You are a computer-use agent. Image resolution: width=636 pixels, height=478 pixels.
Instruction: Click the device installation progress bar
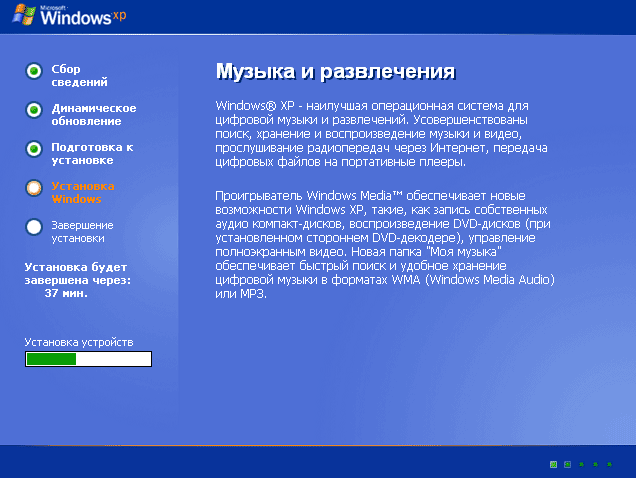pos(88,359)
